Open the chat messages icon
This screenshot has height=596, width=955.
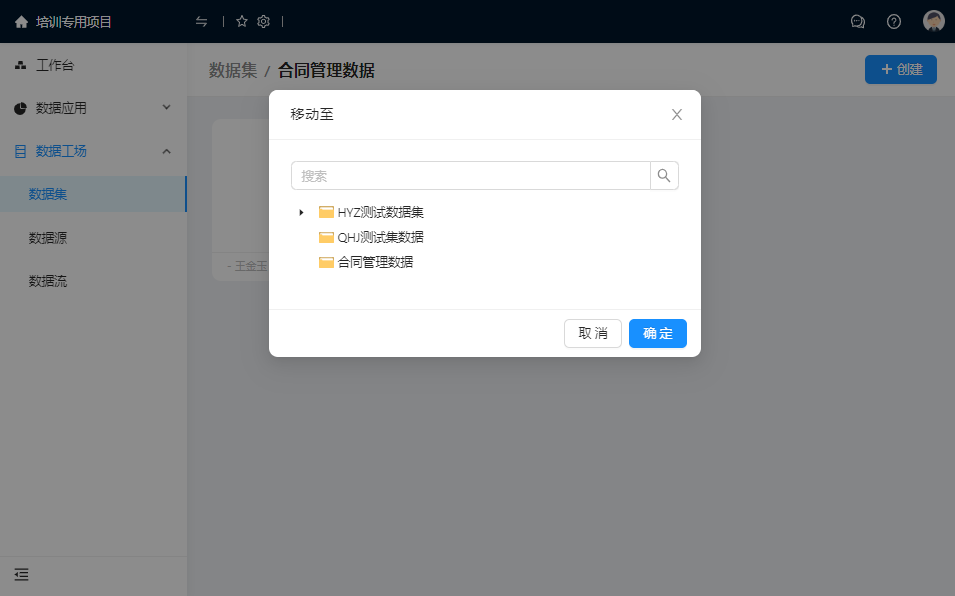pos(857,21)
